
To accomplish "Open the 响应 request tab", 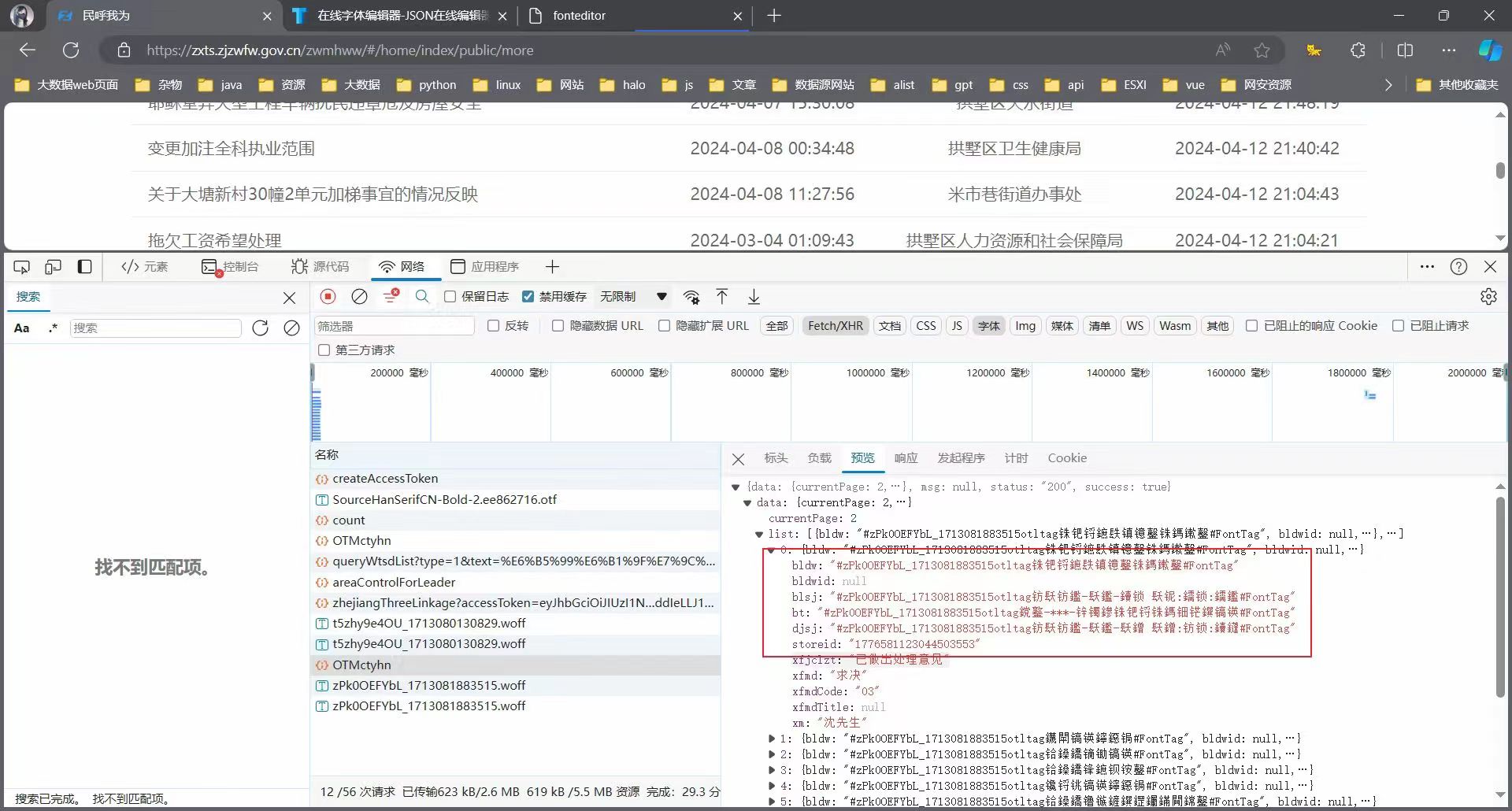I will (x=906, y=458).
